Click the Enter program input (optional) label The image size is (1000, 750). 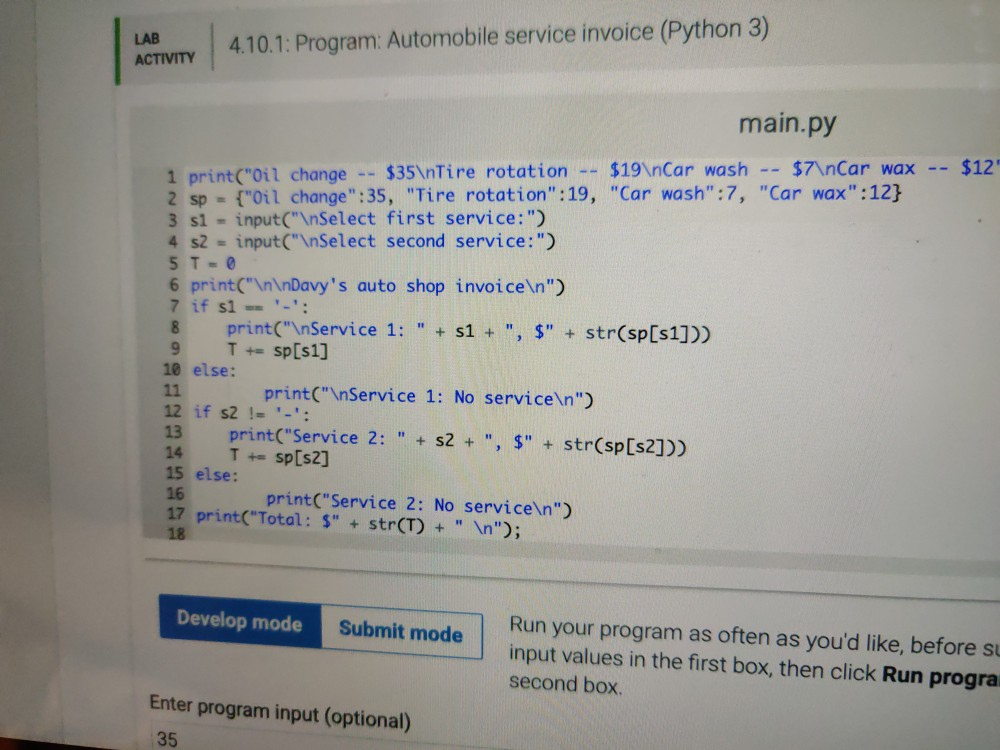click(280, 711)
